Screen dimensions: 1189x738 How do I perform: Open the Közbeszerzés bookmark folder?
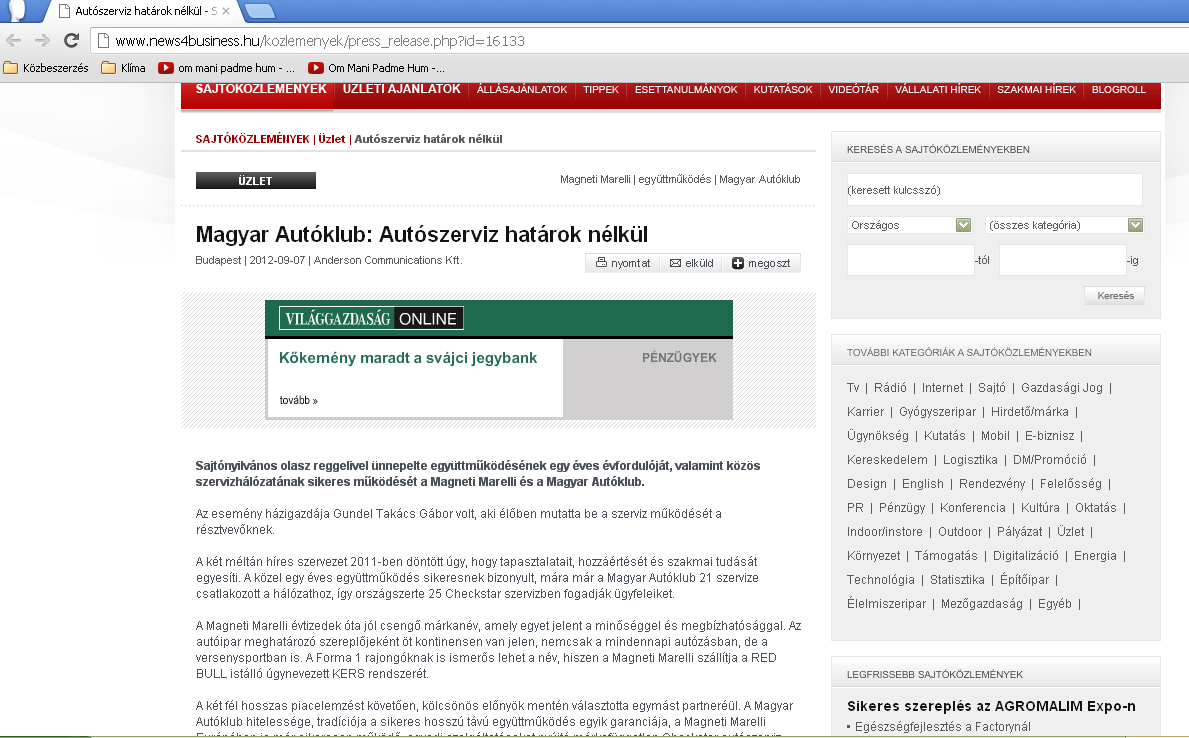(x=46, y=68)
